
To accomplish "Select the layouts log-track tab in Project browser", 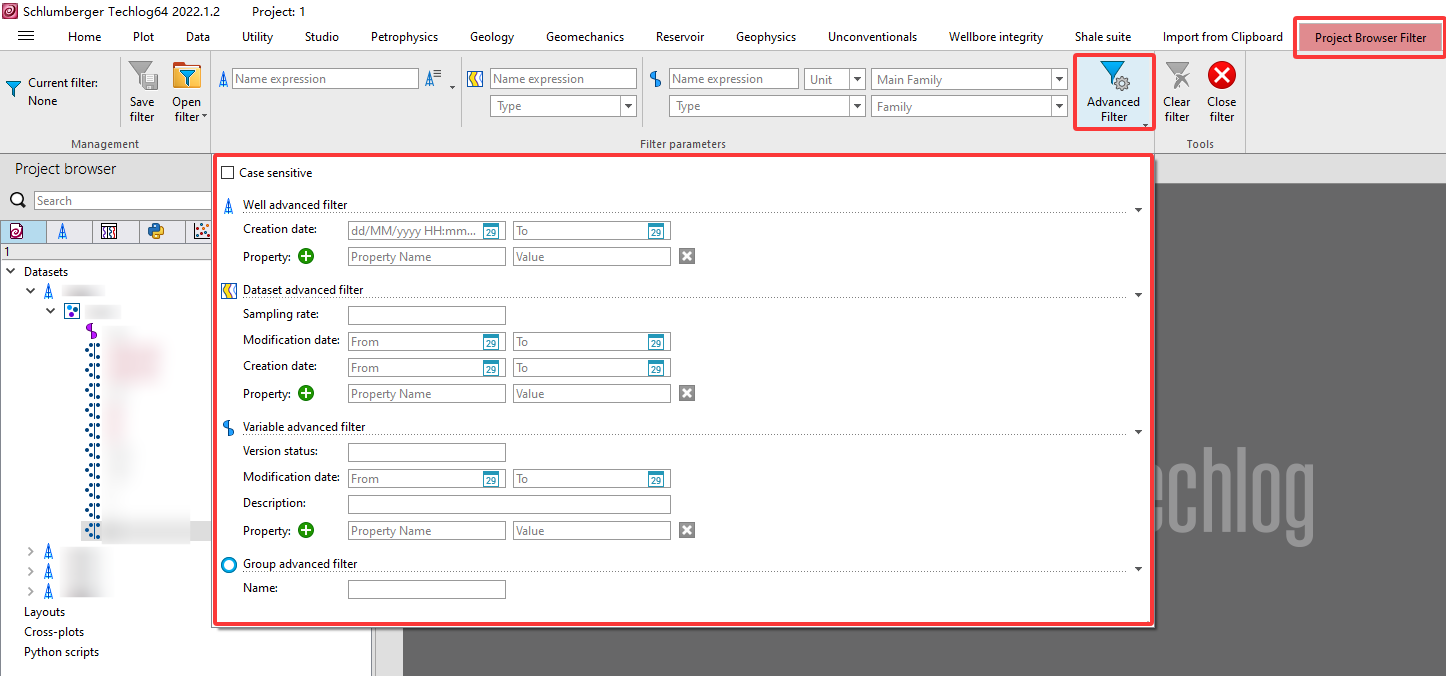I will coord(109,232).
